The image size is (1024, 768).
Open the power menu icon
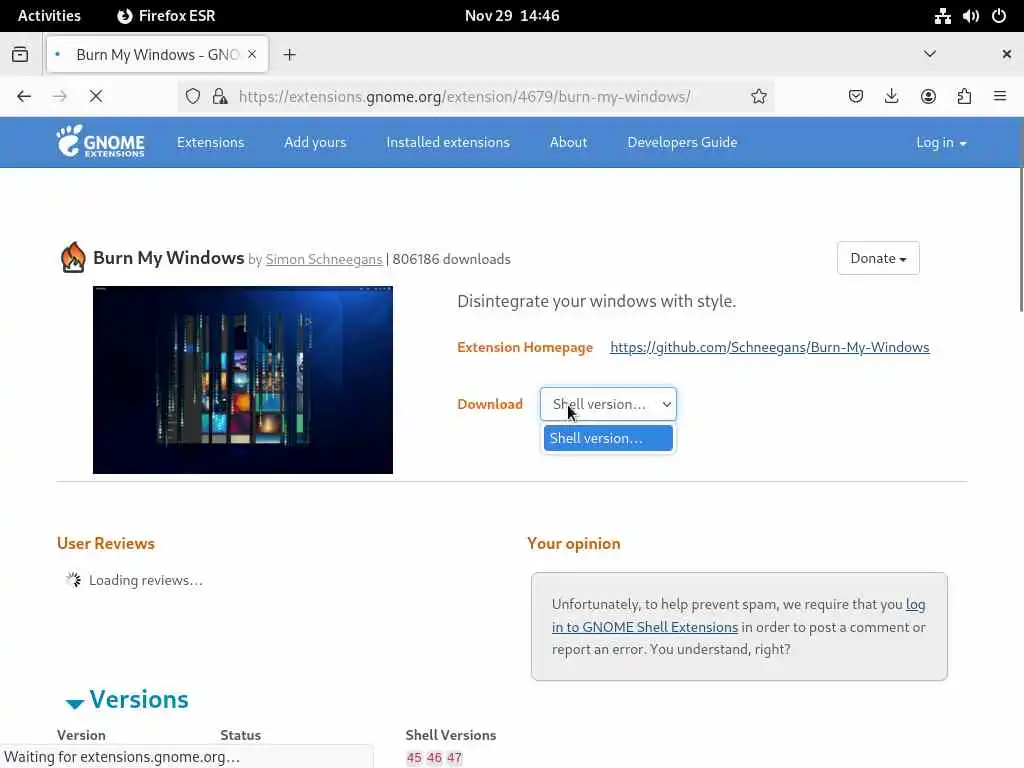tap(999, 16)
